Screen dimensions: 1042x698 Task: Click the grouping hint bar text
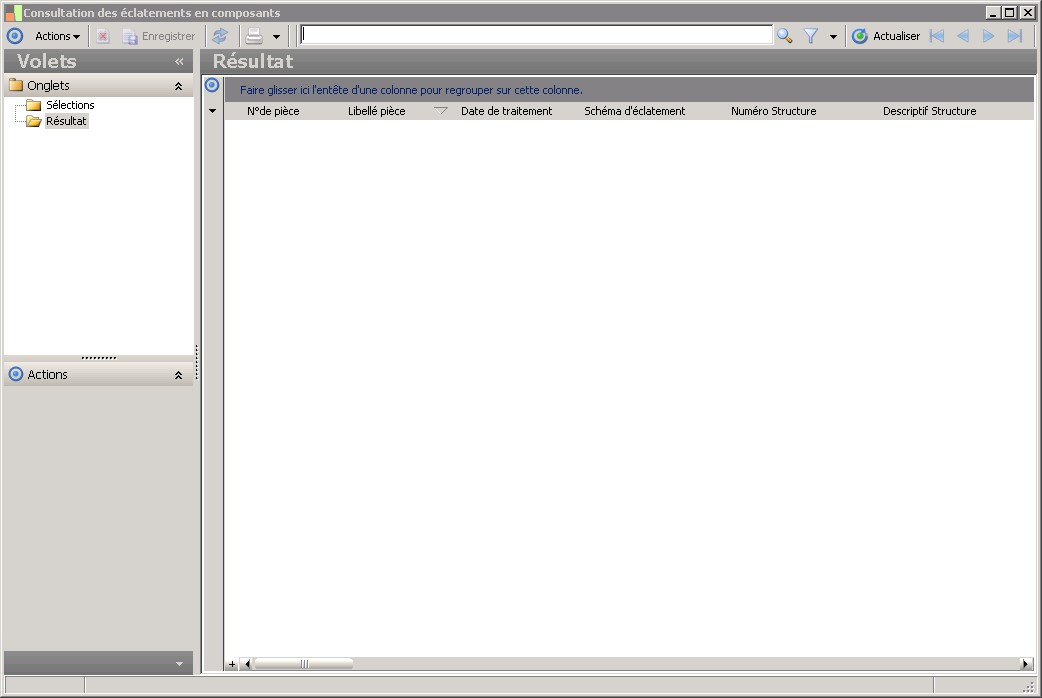pos(411,90)
